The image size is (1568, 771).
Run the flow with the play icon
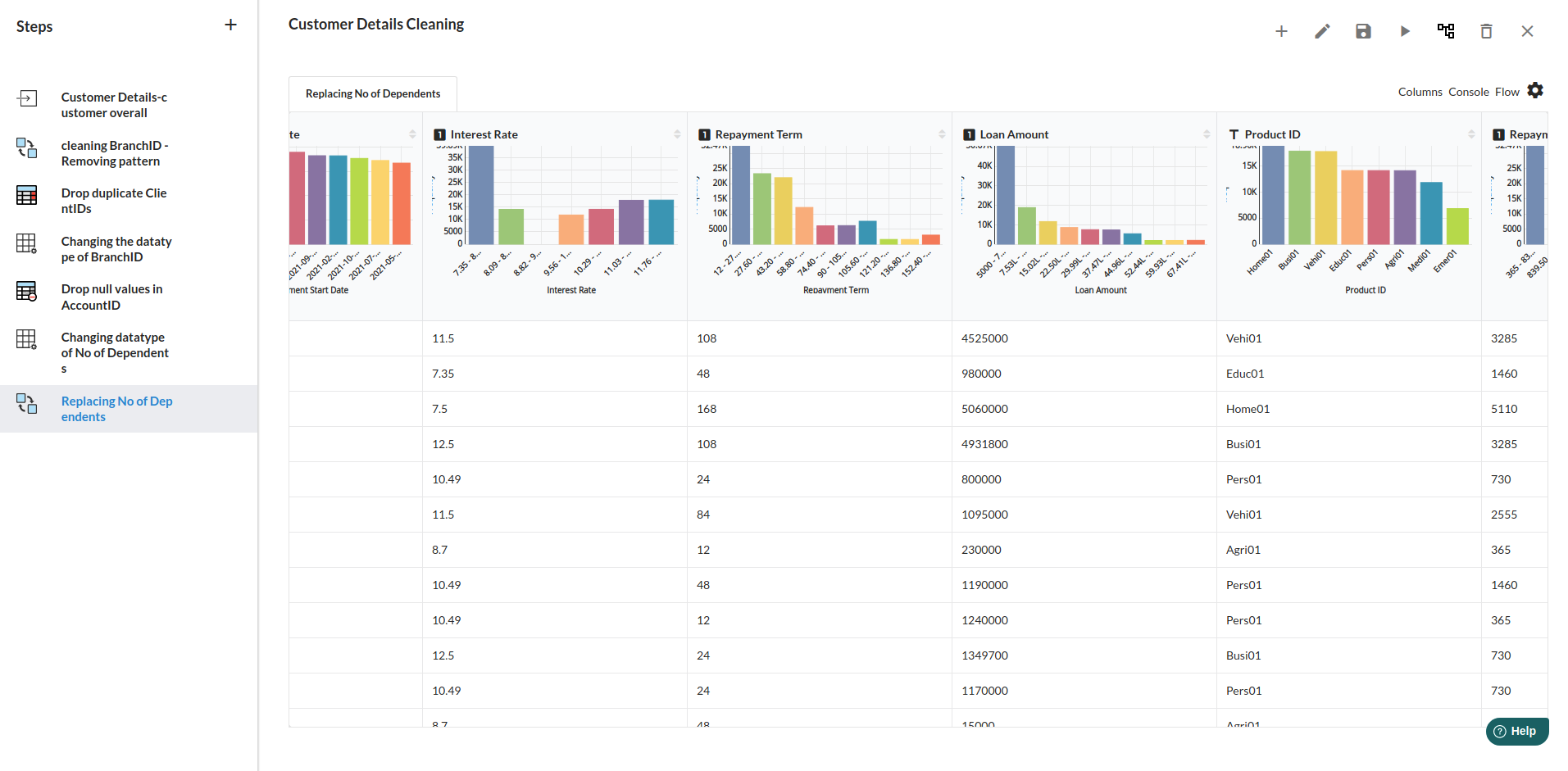pos(1405,31)
